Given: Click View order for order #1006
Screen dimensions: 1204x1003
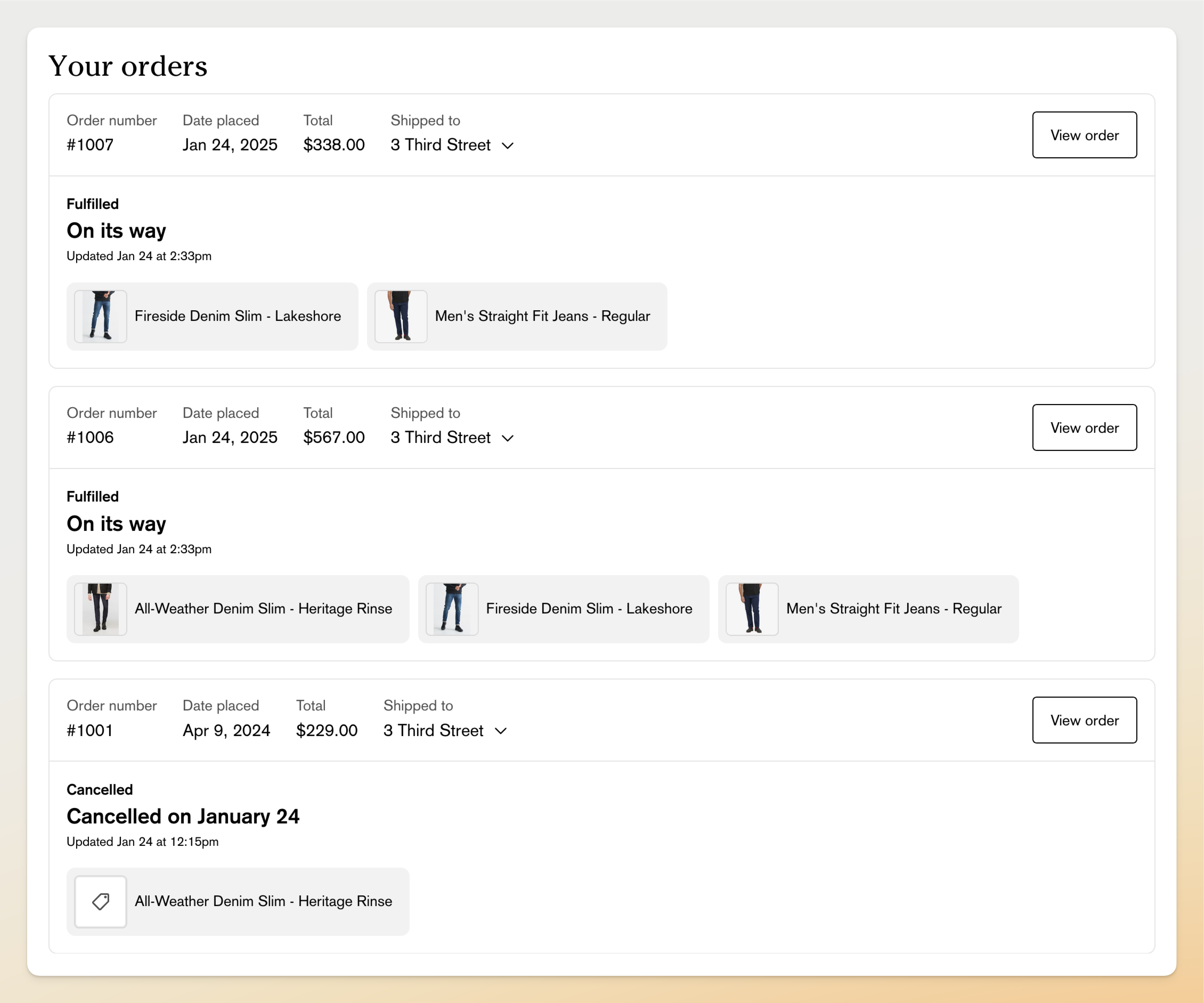Looking at the screenshot, I should coord(1084,427).
